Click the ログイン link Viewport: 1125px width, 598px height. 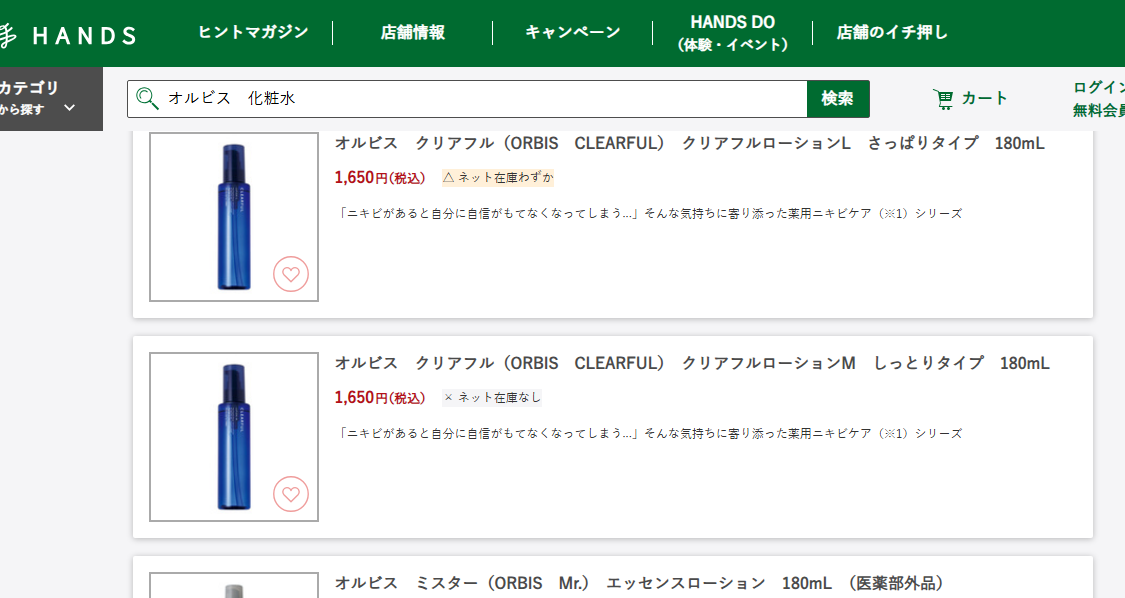pos(1098,88)
